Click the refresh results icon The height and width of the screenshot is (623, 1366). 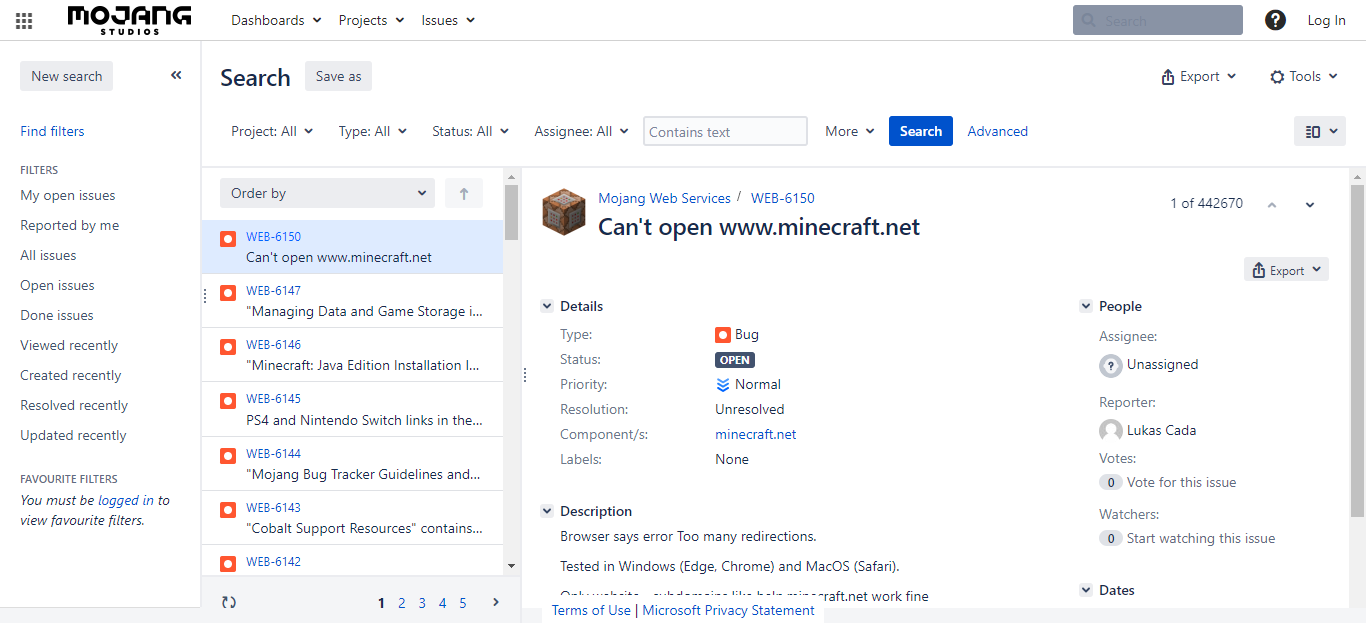click(x=229, y=602)
